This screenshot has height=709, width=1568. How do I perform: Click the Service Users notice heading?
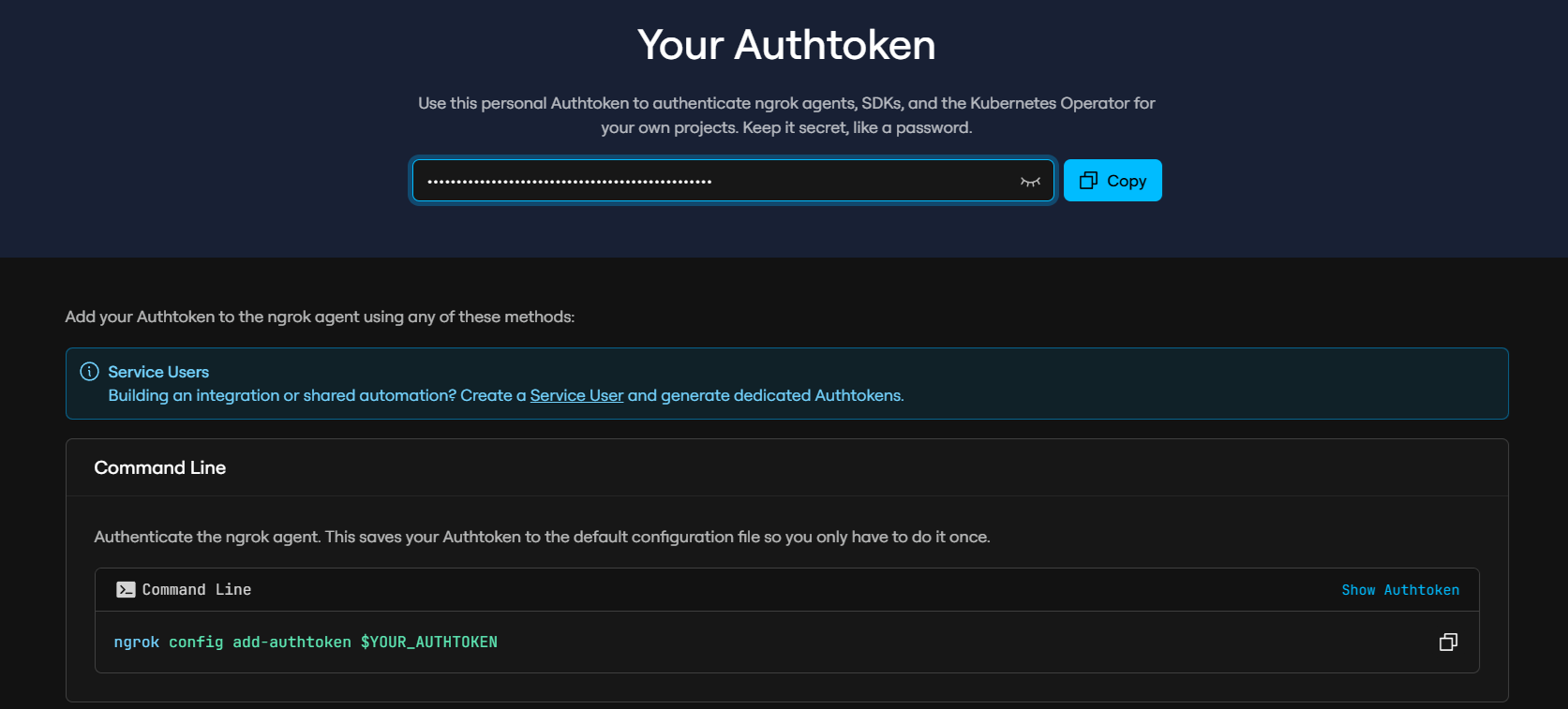[158, 372]
